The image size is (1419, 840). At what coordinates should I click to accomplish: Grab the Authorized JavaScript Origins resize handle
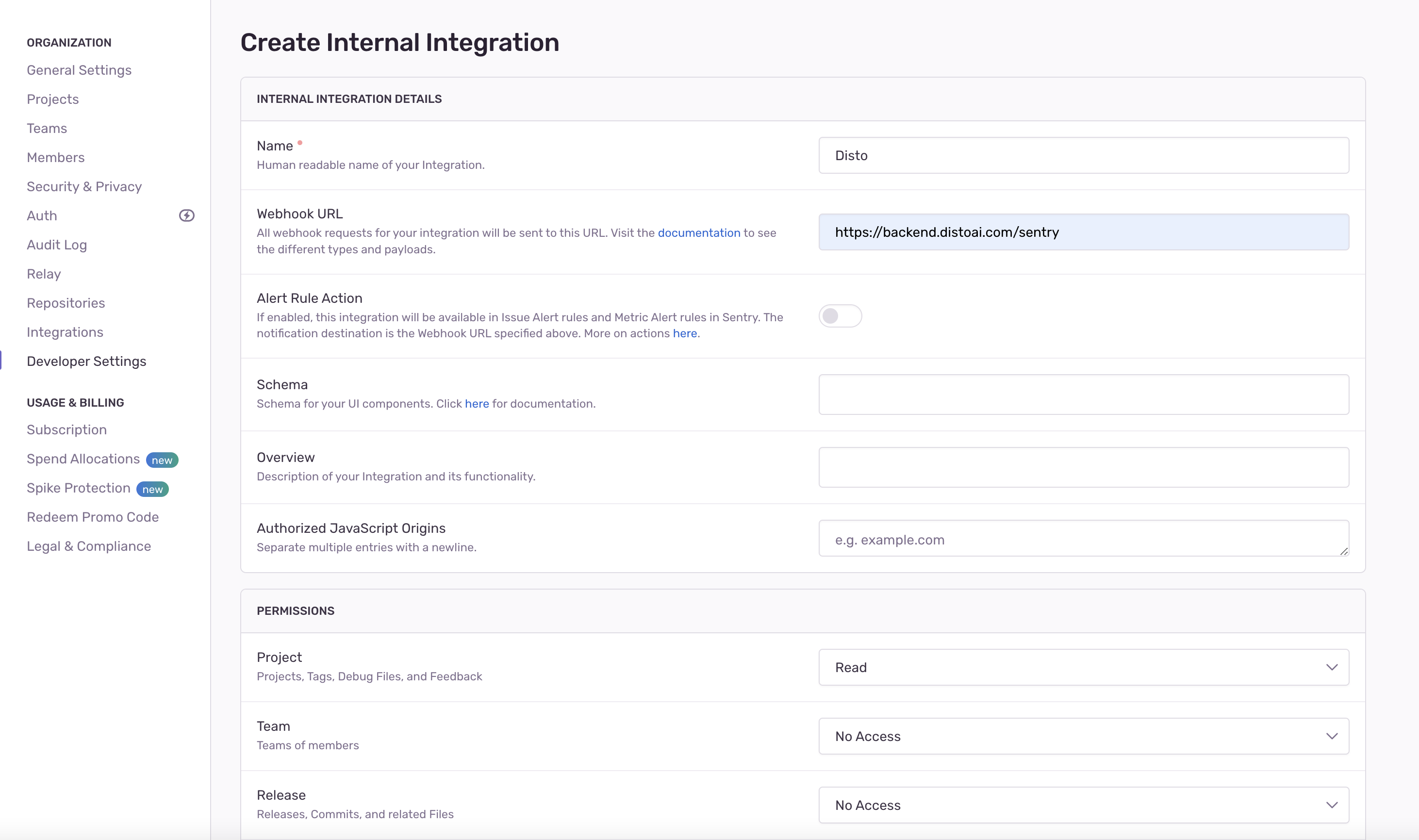pyautogui.click(x=1344, y=551)
